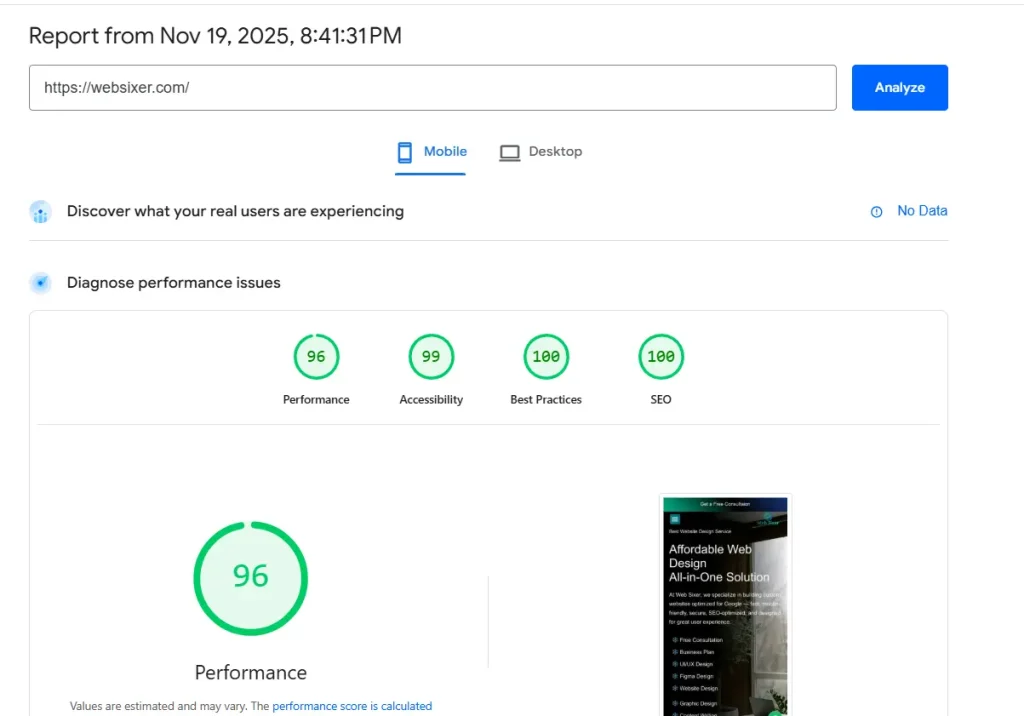
Task: Click the No Data link
Action: coord(922,211)
